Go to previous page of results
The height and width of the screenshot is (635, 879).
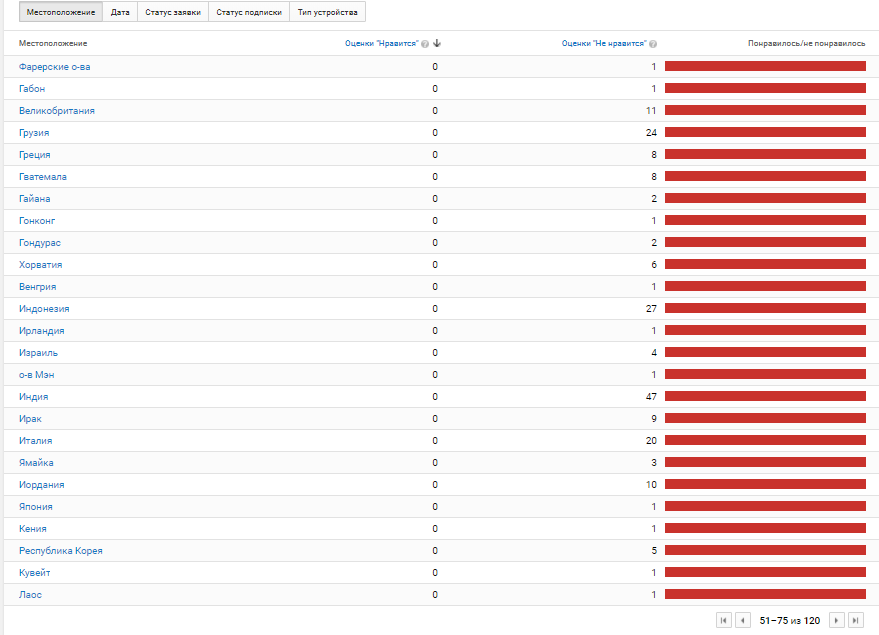[x=743, y=620]
